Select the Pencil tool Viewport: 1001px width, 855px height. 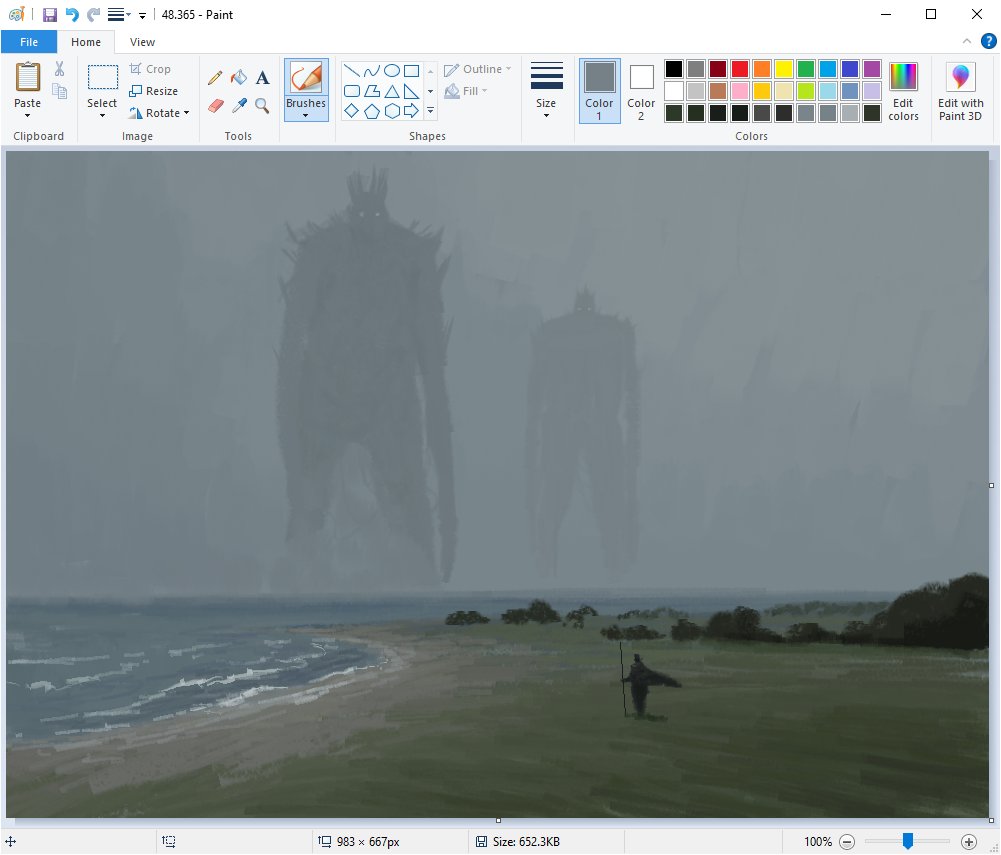(x=215, y=78)
